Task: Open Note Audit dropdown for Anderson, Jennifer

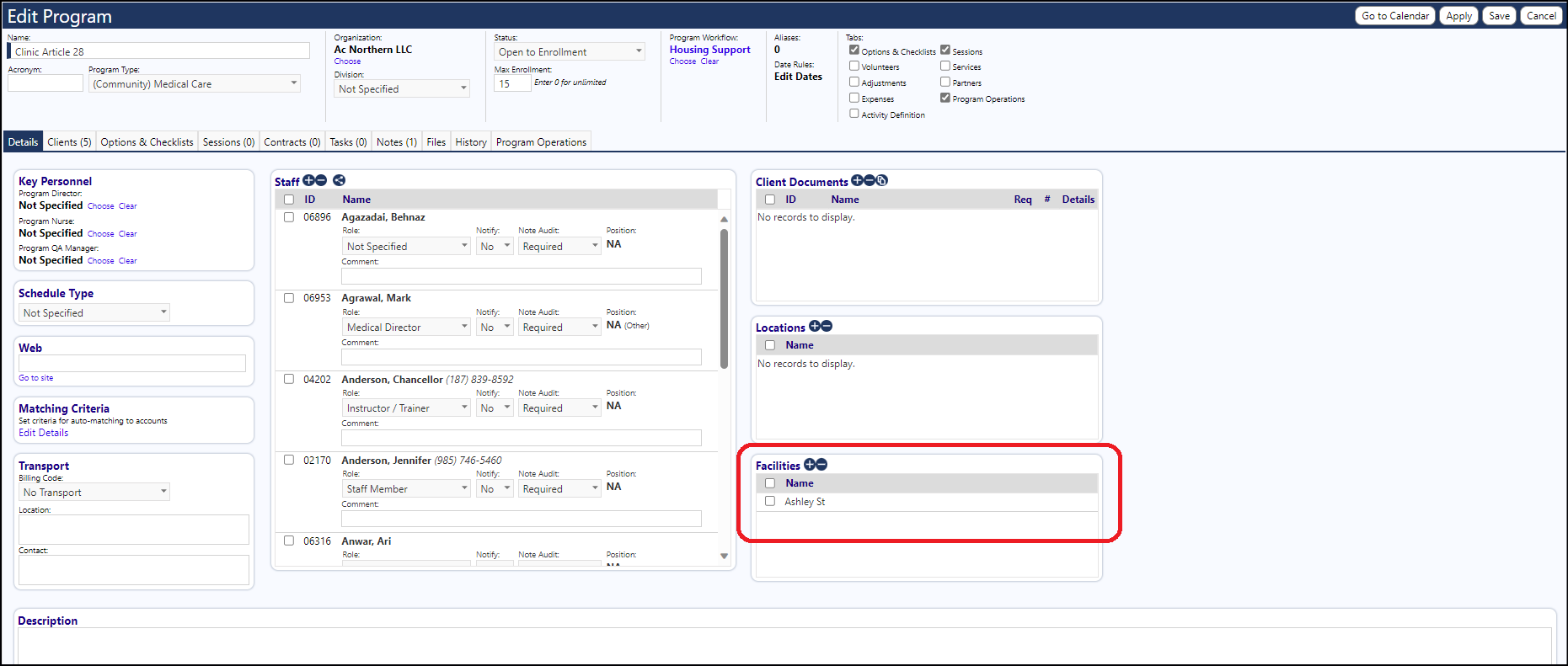Action: pyautogui.click(x=559, y=488)
